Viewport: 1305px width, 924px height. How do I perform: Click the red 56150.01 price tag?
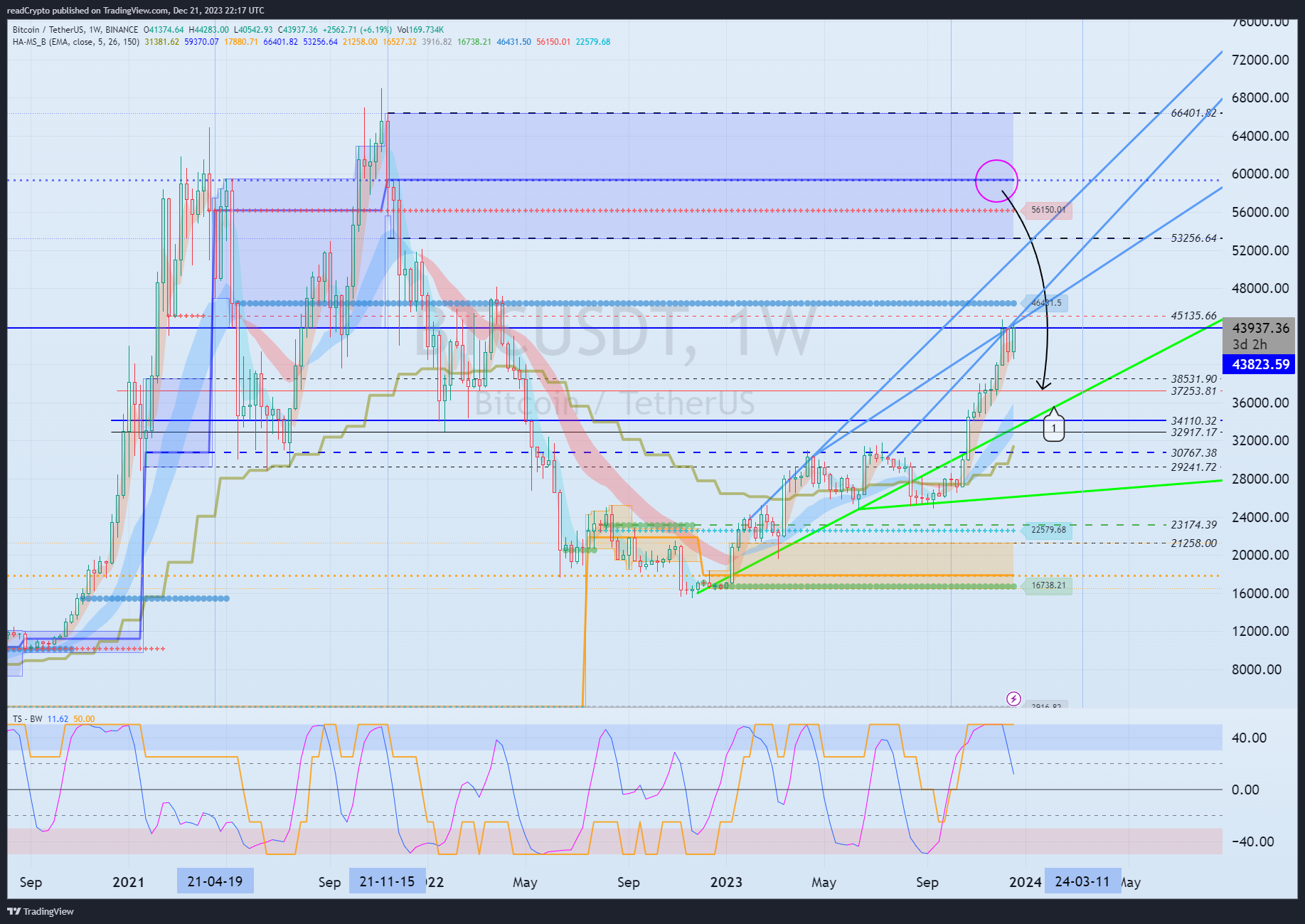pyautogui.click(x=1048, y=210)
